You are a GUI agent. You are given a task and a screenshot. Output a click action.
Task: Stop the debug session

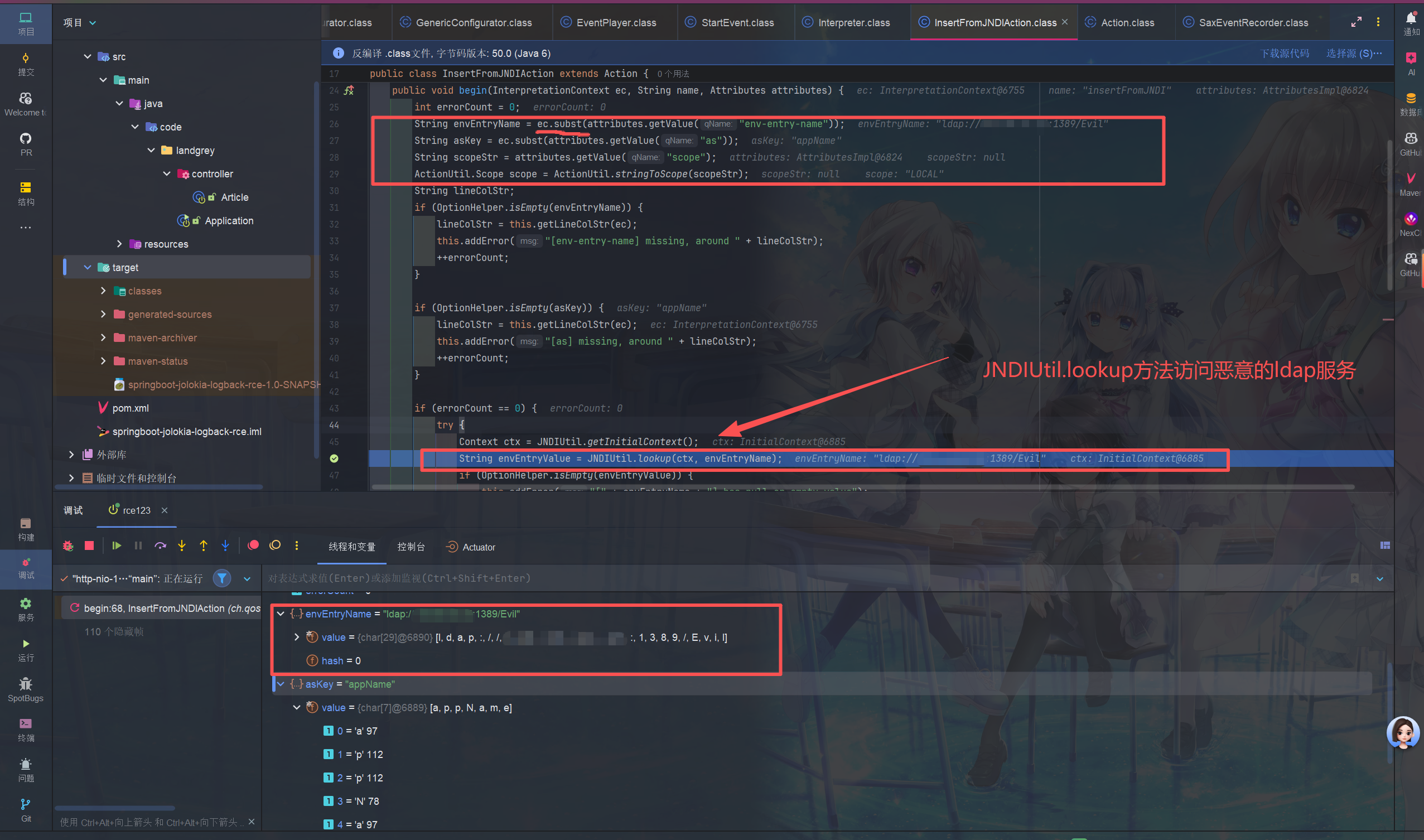89,545
